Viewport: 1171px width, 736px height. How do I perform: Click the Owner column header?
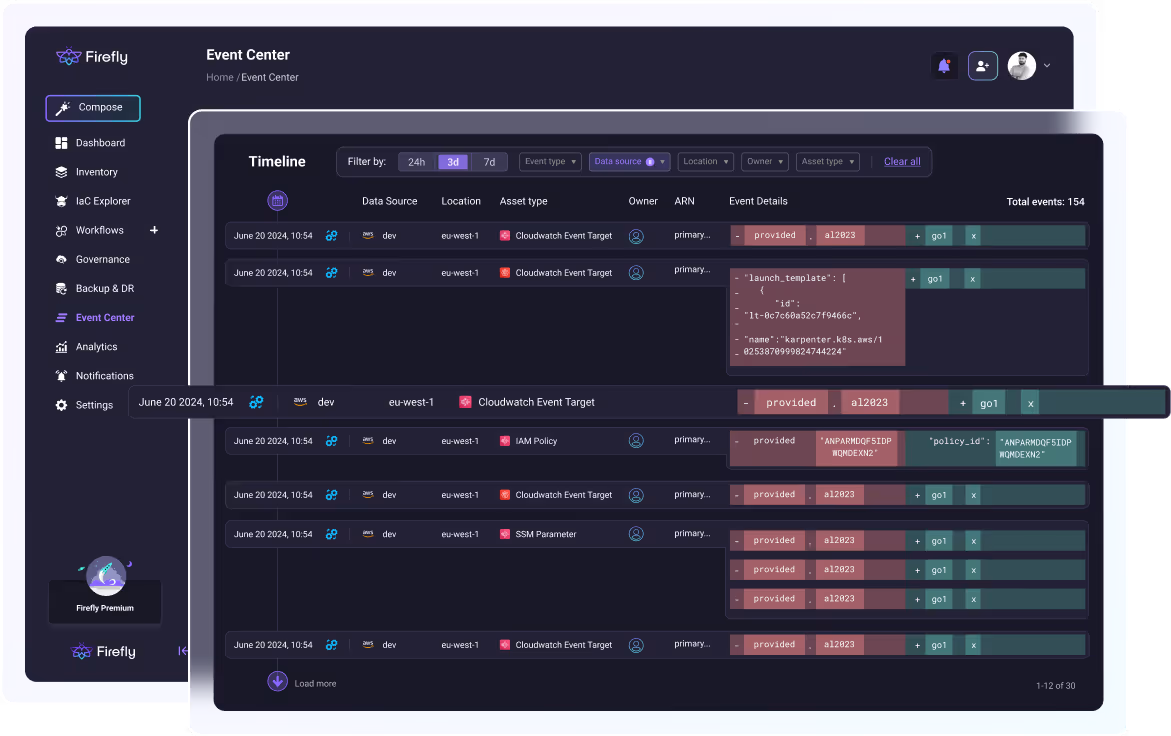(x=643, y=201)
